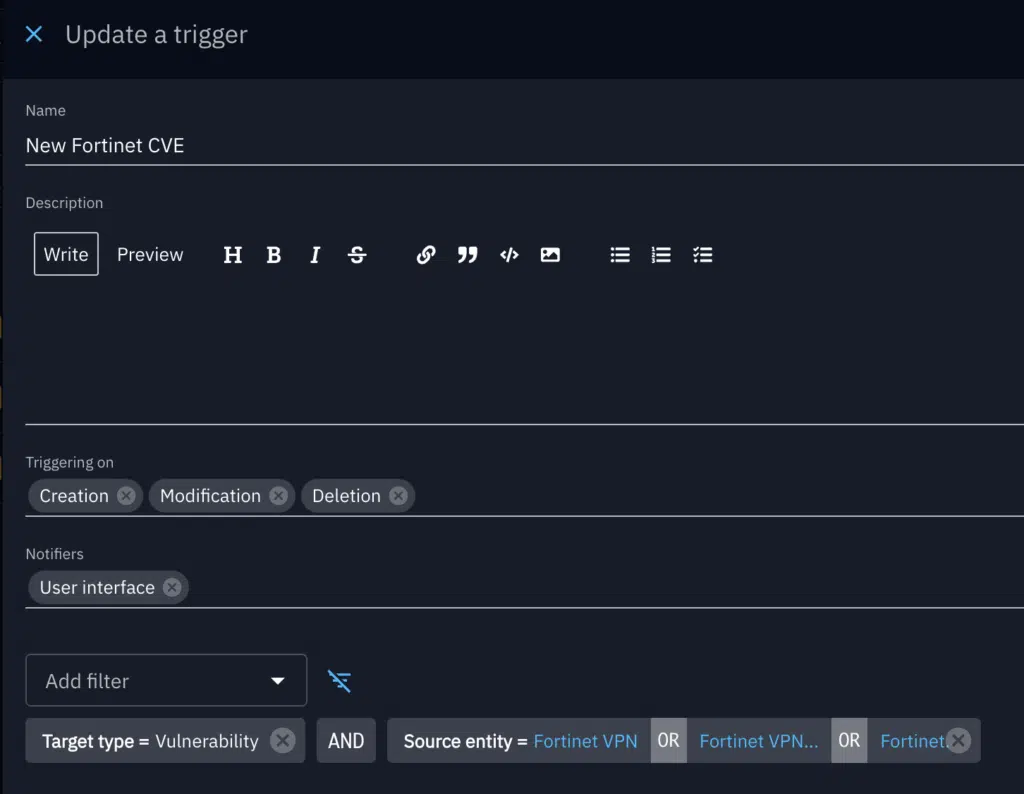Switch to the Preview tab
This screenshot has width=1024, height=794.
pos(150,255)
